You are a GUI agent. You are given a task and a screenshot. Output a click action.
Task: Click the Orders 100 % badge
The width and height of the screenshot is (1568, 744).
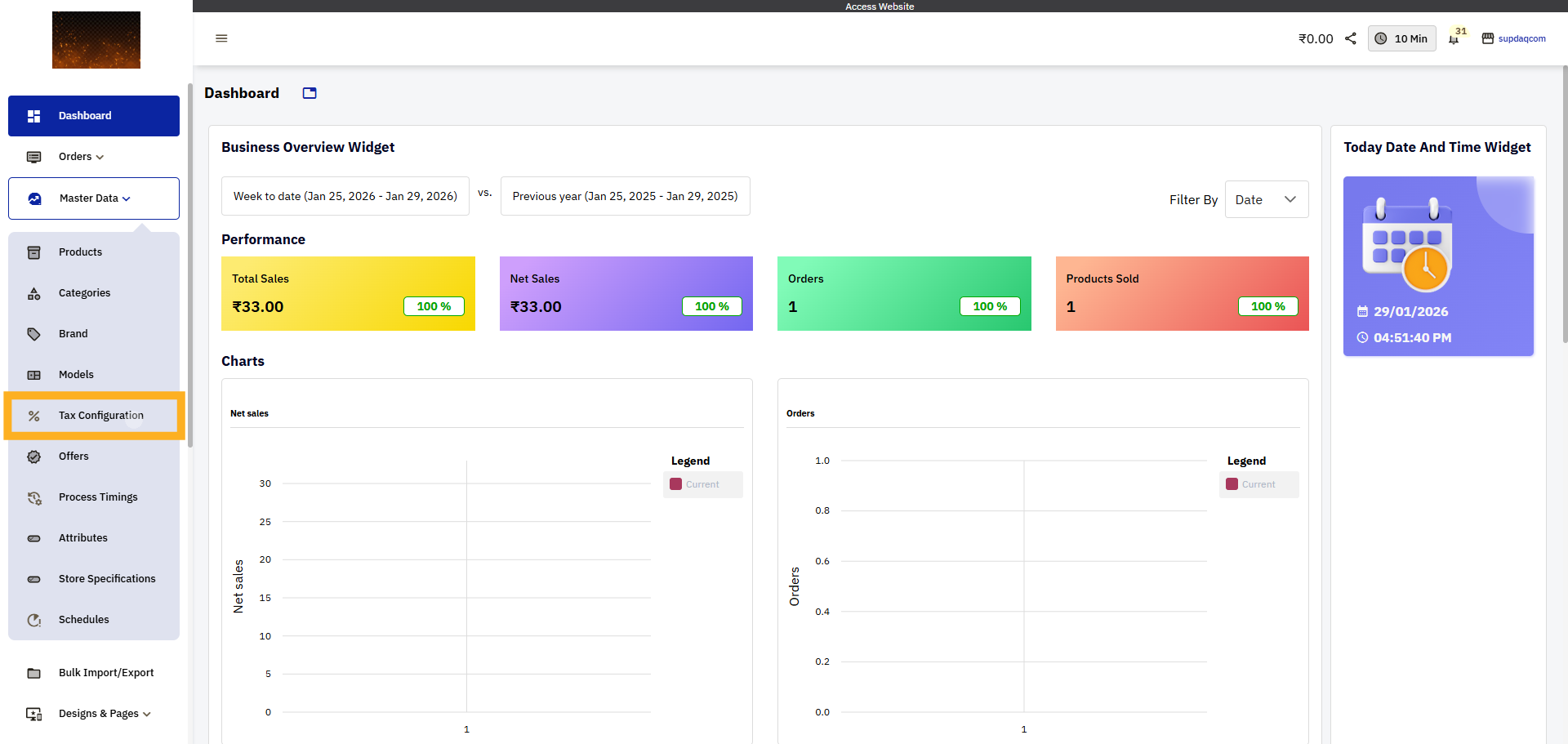[x=990, y=306]
